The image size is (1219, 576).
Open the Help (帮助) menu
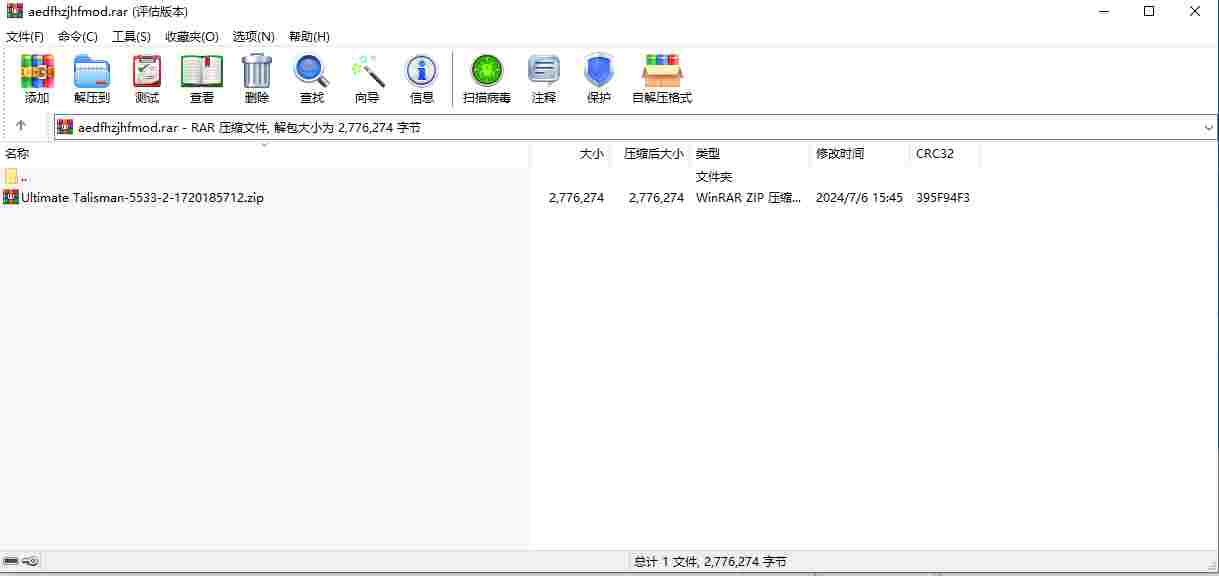click(309, 36)
